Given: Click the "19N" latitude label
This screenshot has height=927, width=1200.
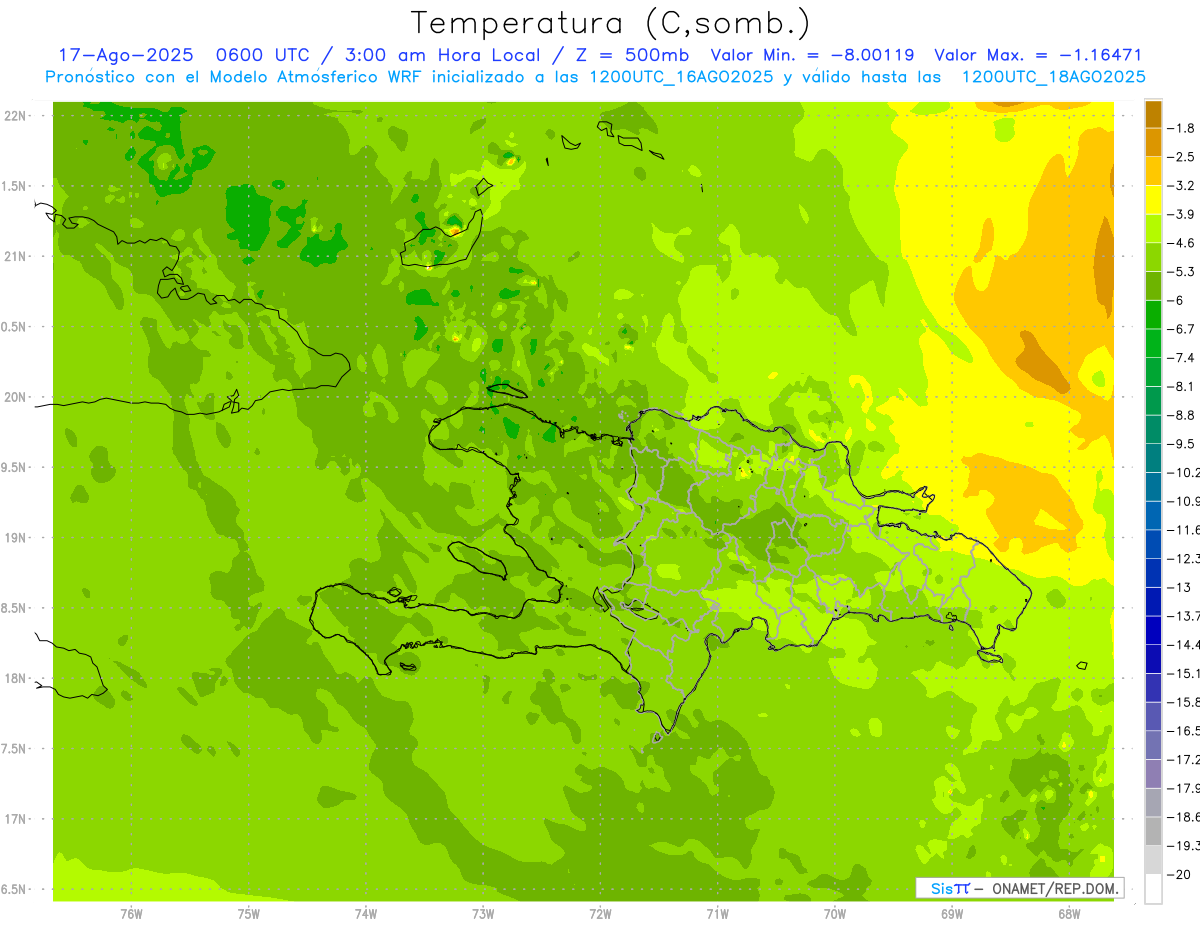Looking at the screenshot, I should click(17, 537).
